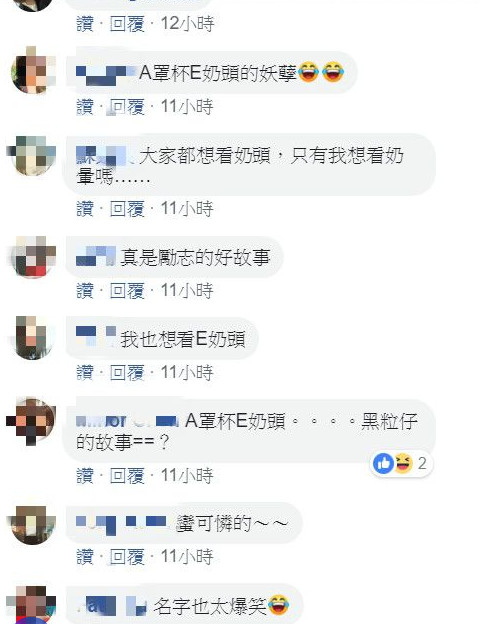Click avatar beside '我也想看E奶頭' comment
Viewport: 482px width, 624px height.
tap(33, 337)
